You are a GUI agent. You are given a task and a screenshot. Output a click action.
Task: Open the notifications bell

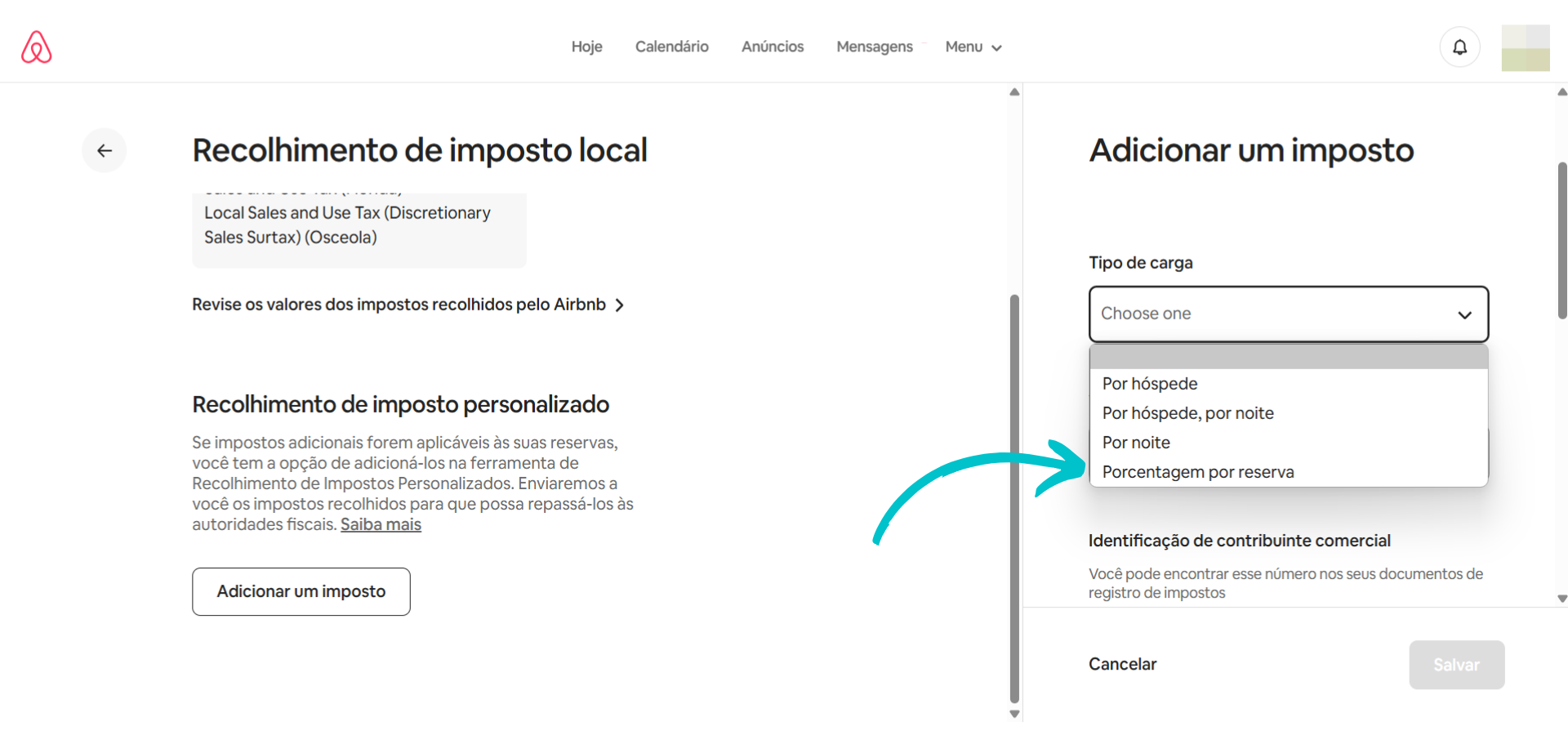1459,47
